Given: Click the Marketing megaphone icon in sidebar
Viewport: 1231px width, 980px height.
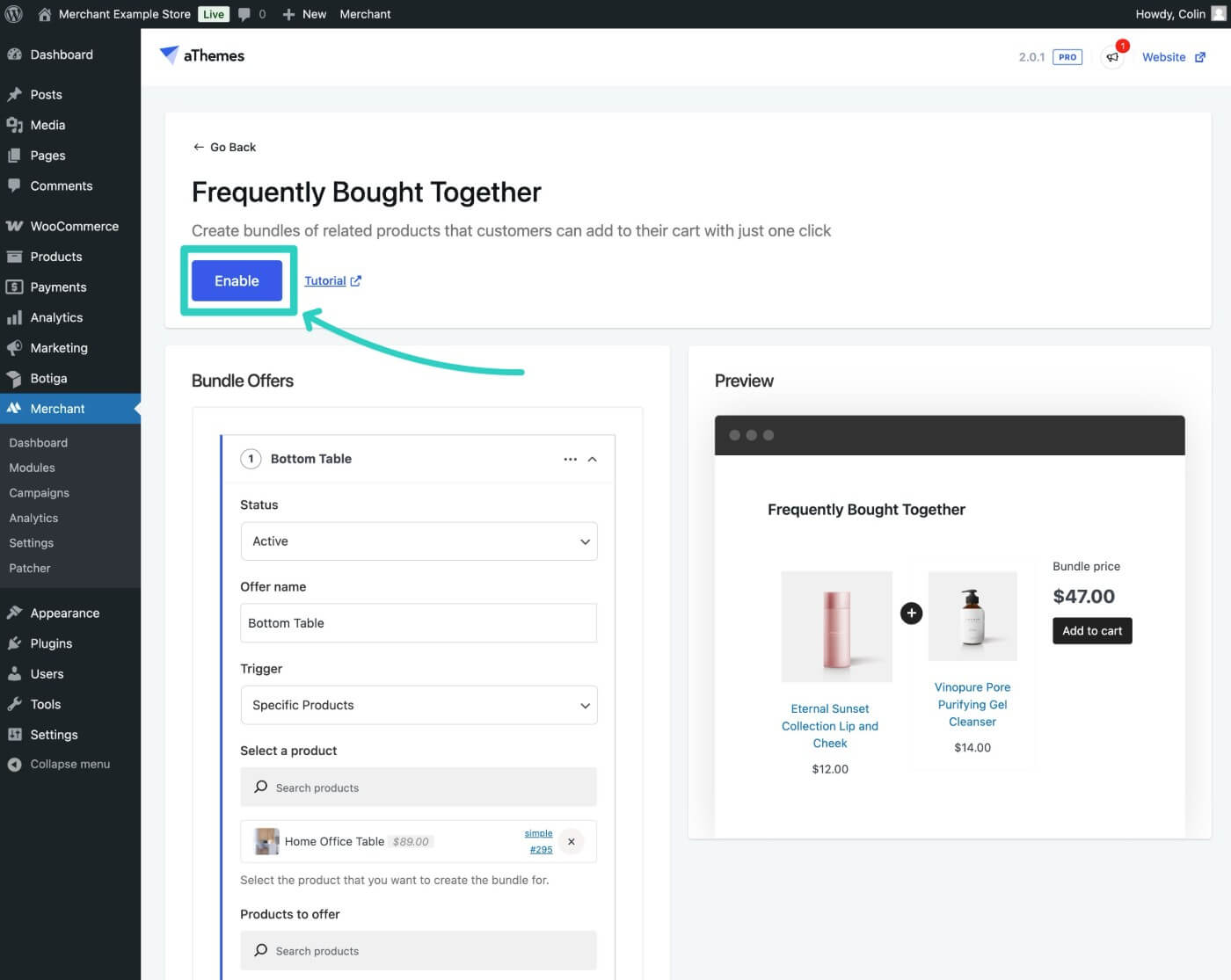Looking at the screenshot, I should click(14, 348).
